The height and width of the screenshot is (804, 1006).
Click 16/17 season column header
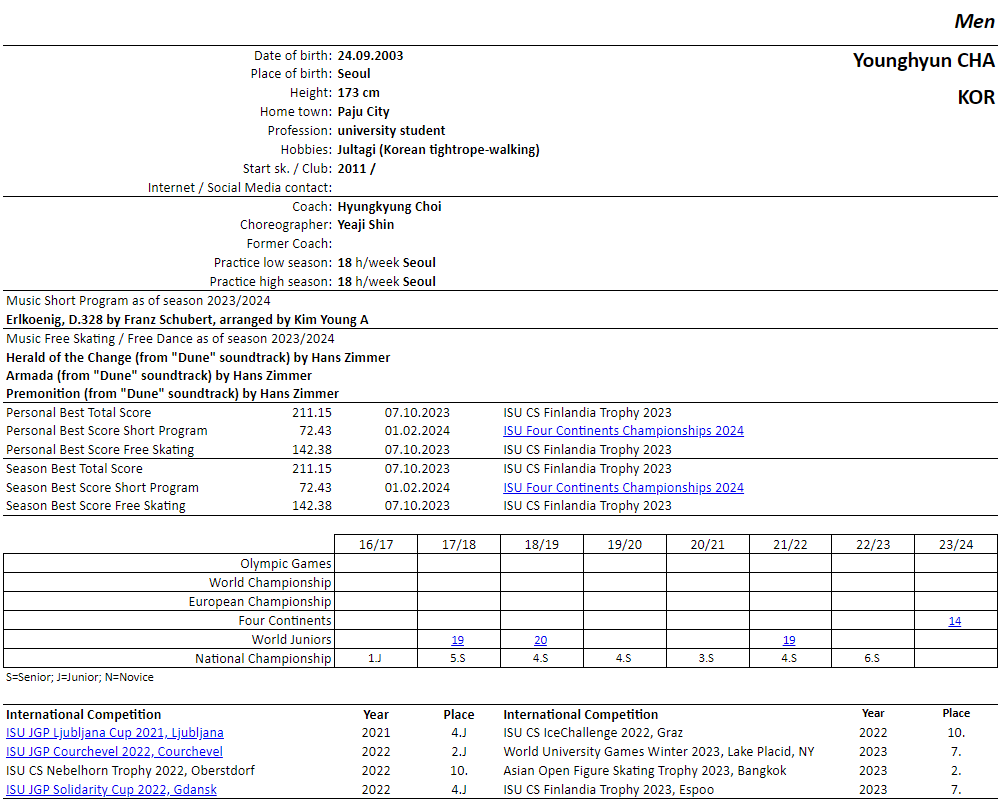click(x=376, y=545)
